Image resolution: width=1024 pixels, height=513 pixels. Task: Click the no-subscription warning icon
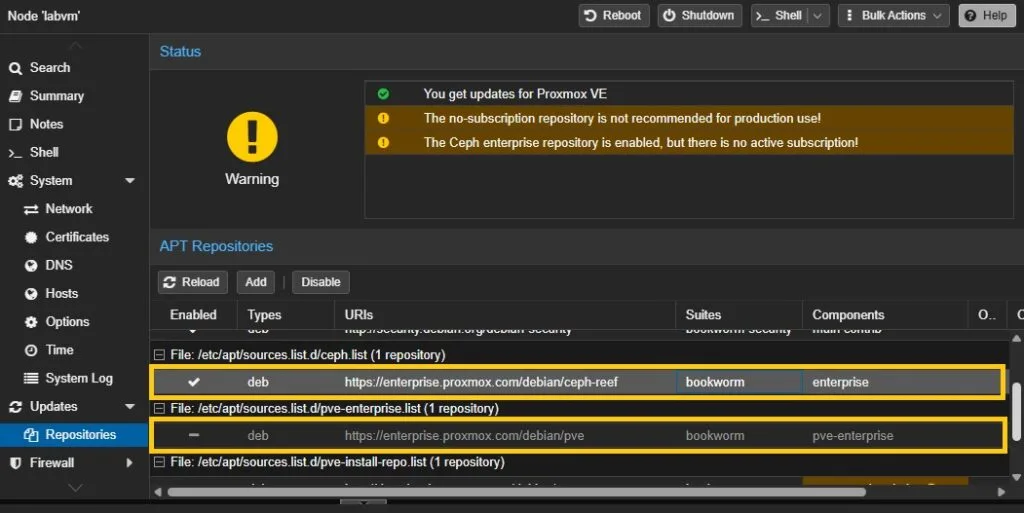383,118
